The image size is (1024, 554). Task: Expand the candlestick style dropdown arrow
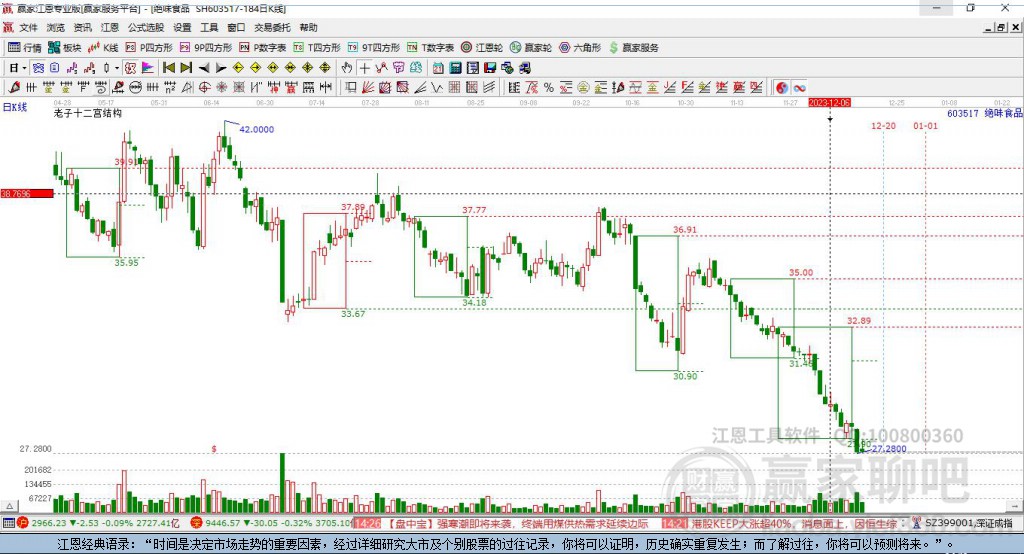click(117, 68)
